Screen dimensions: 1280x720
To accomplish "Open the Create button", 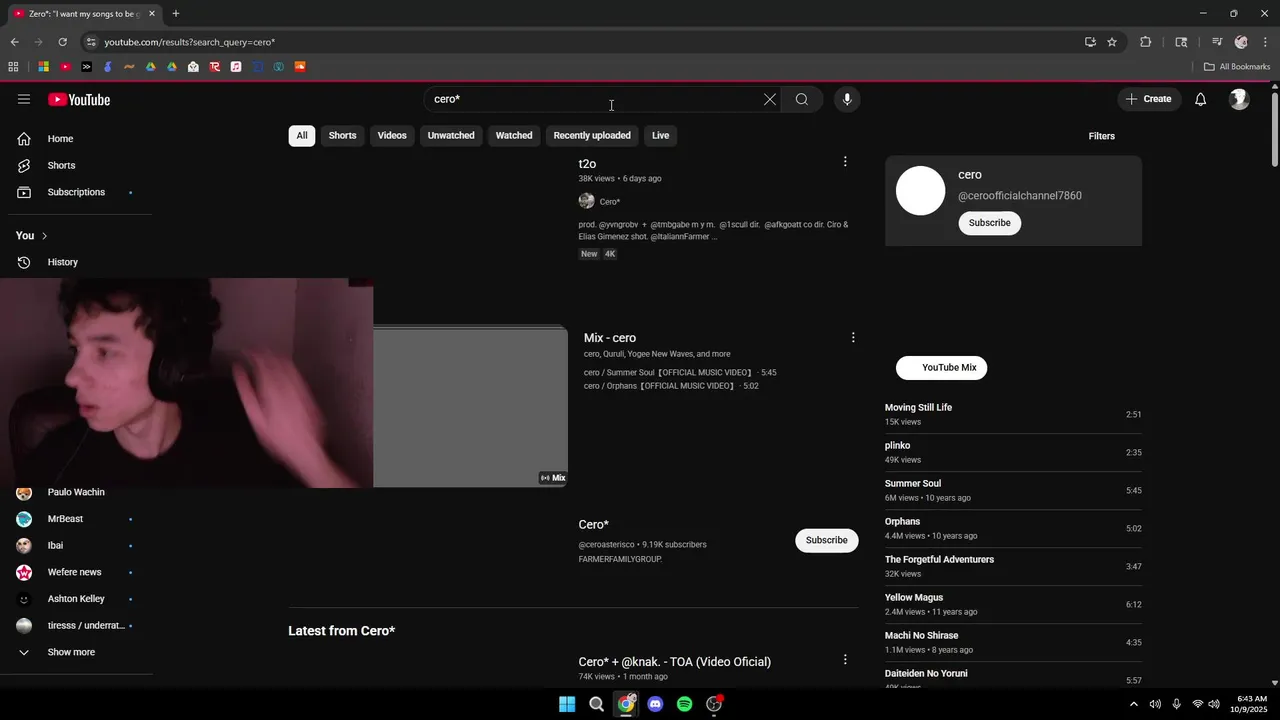I will tap(1148, 99).
